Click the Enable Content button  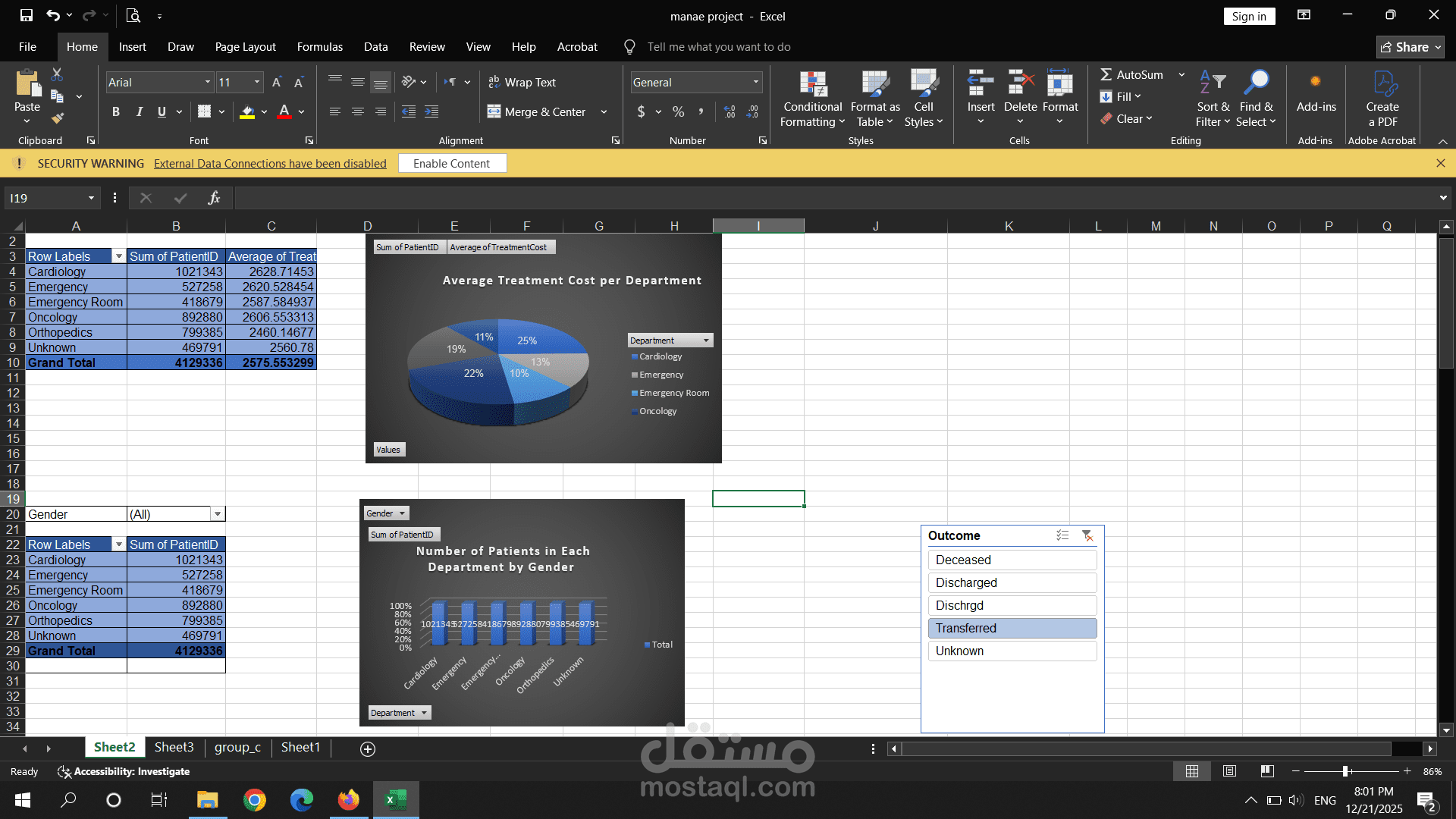coord(452,163)
